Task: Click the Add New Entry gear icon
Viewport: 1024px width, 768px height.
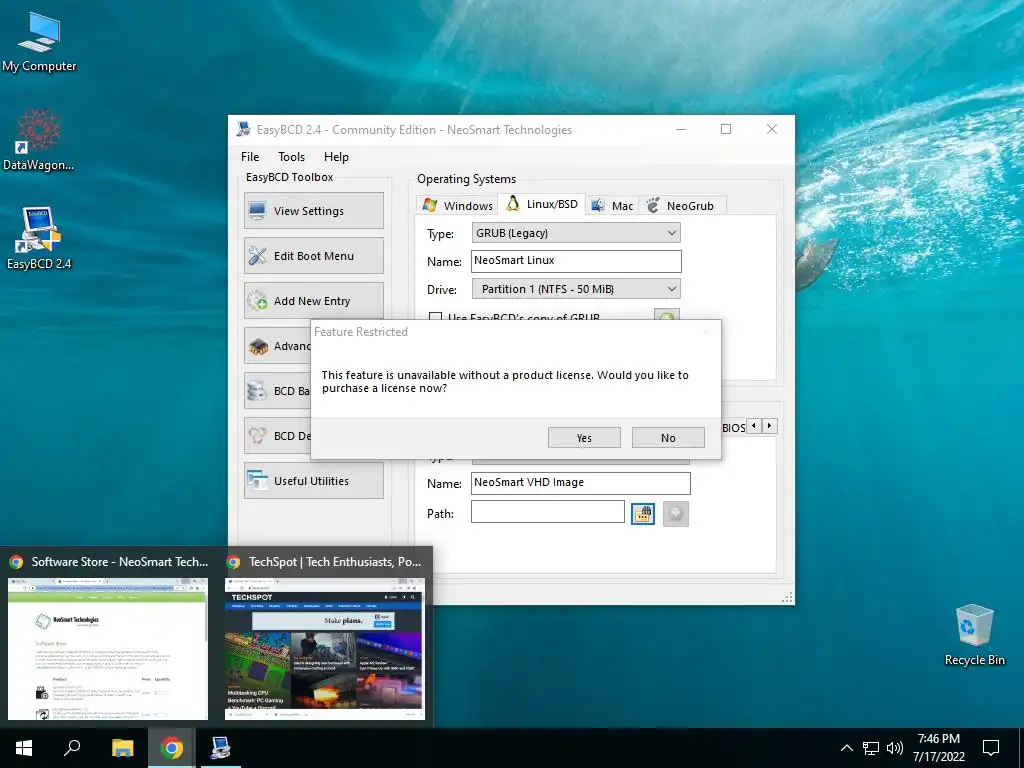Action: pyautogui.click(x=257, y=301)
